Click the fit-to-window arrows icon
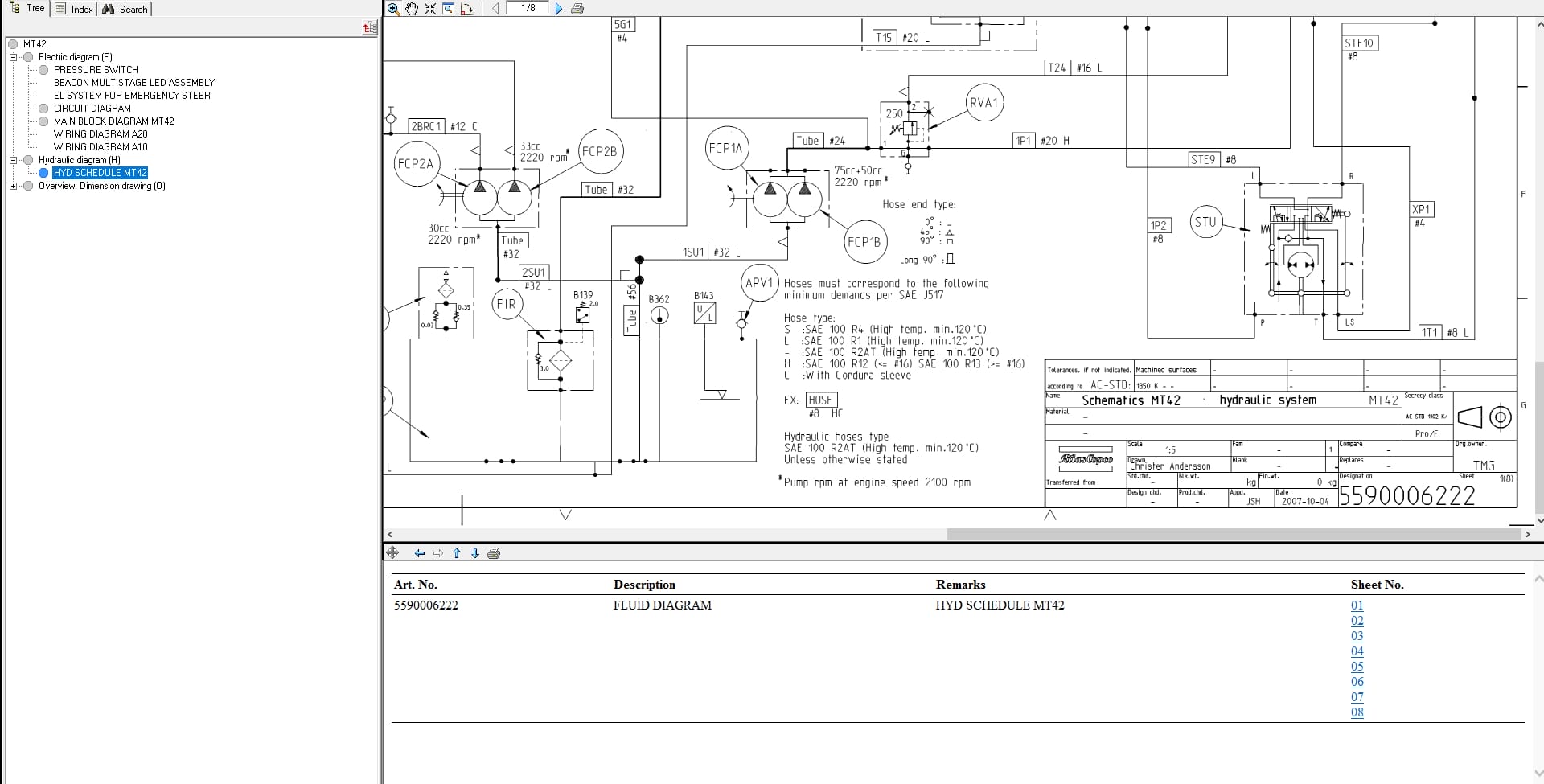The image size is (1544, 784). coord(430,9)
